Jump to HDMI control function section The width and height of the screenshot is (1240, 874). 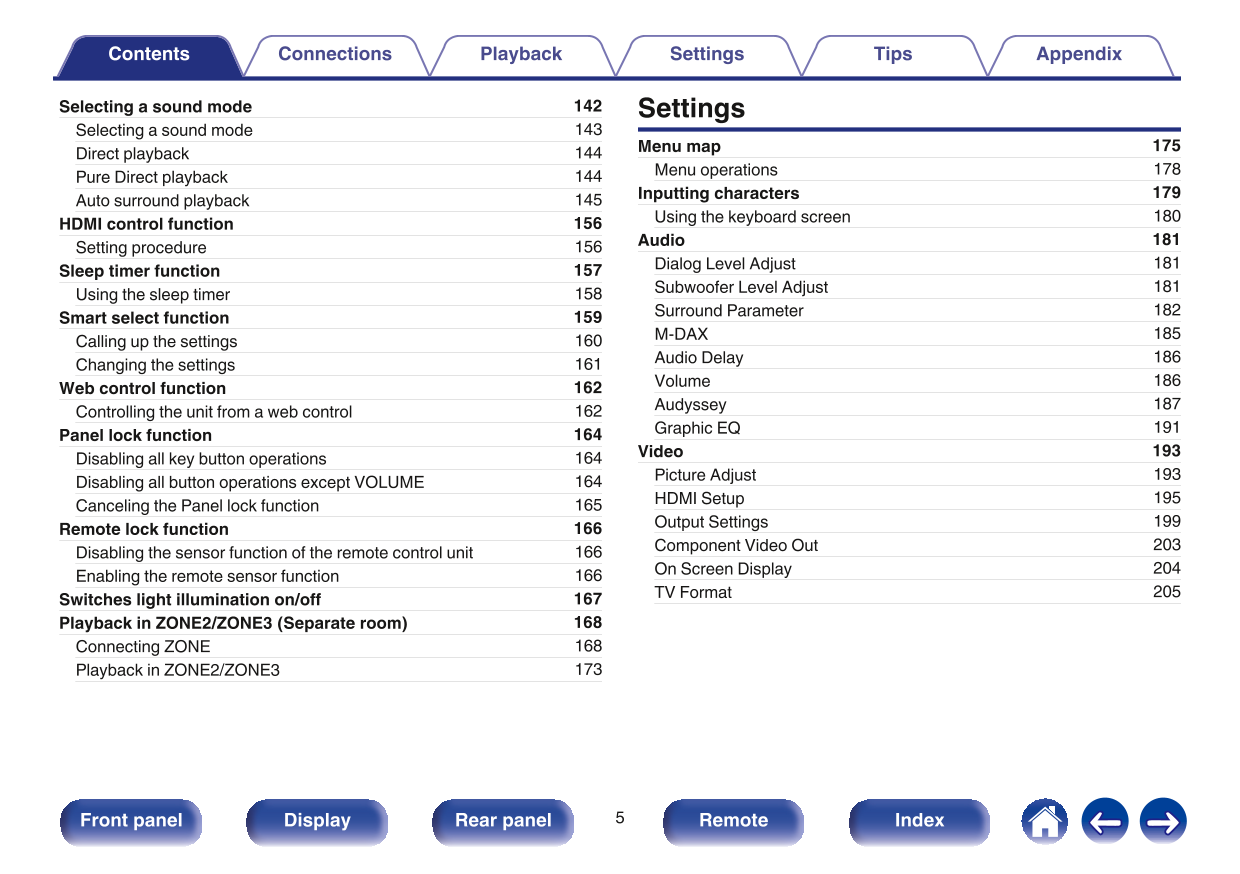146,224
